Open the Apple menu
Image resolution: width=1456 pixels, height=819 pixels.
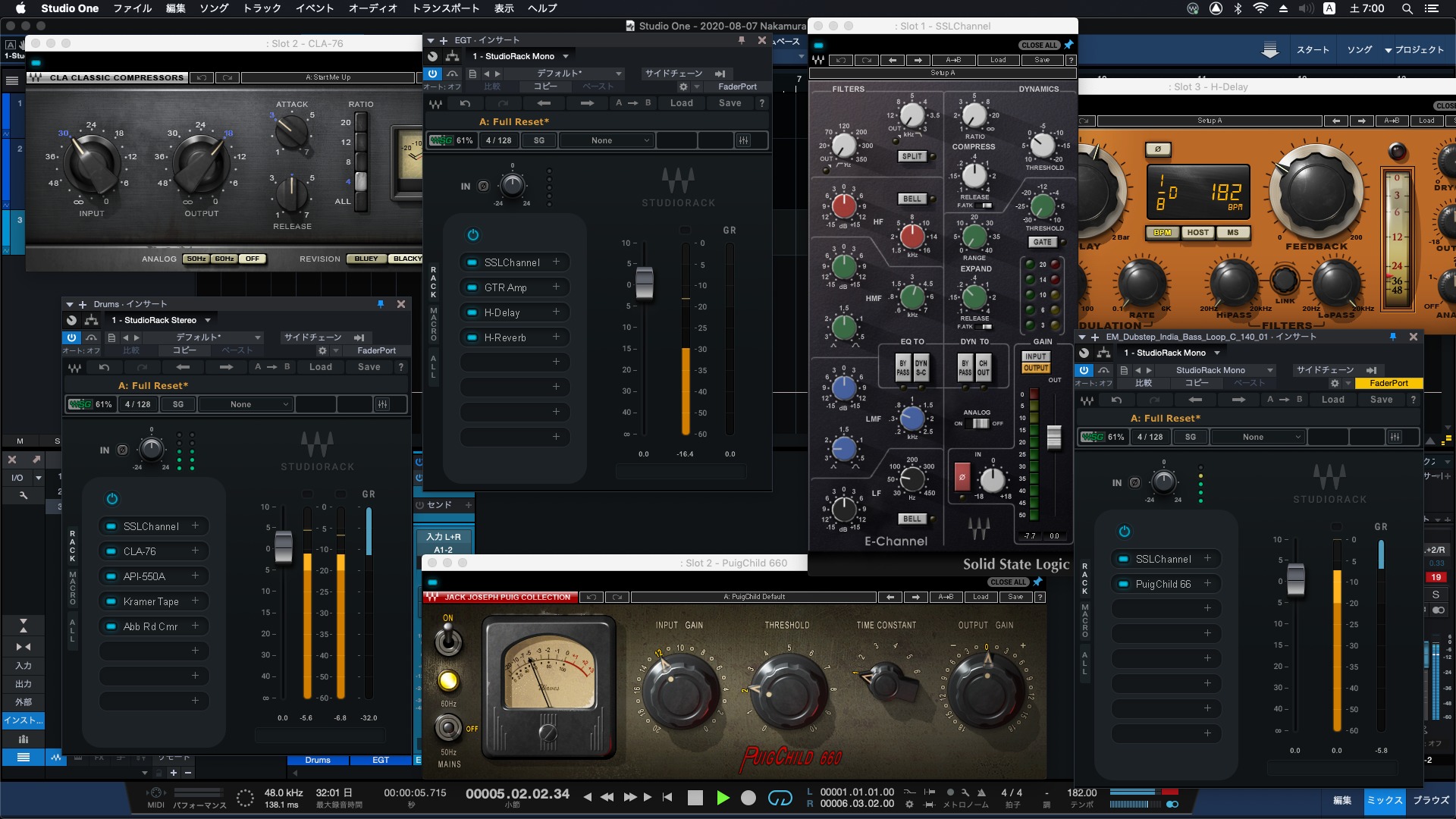(20, 8)
